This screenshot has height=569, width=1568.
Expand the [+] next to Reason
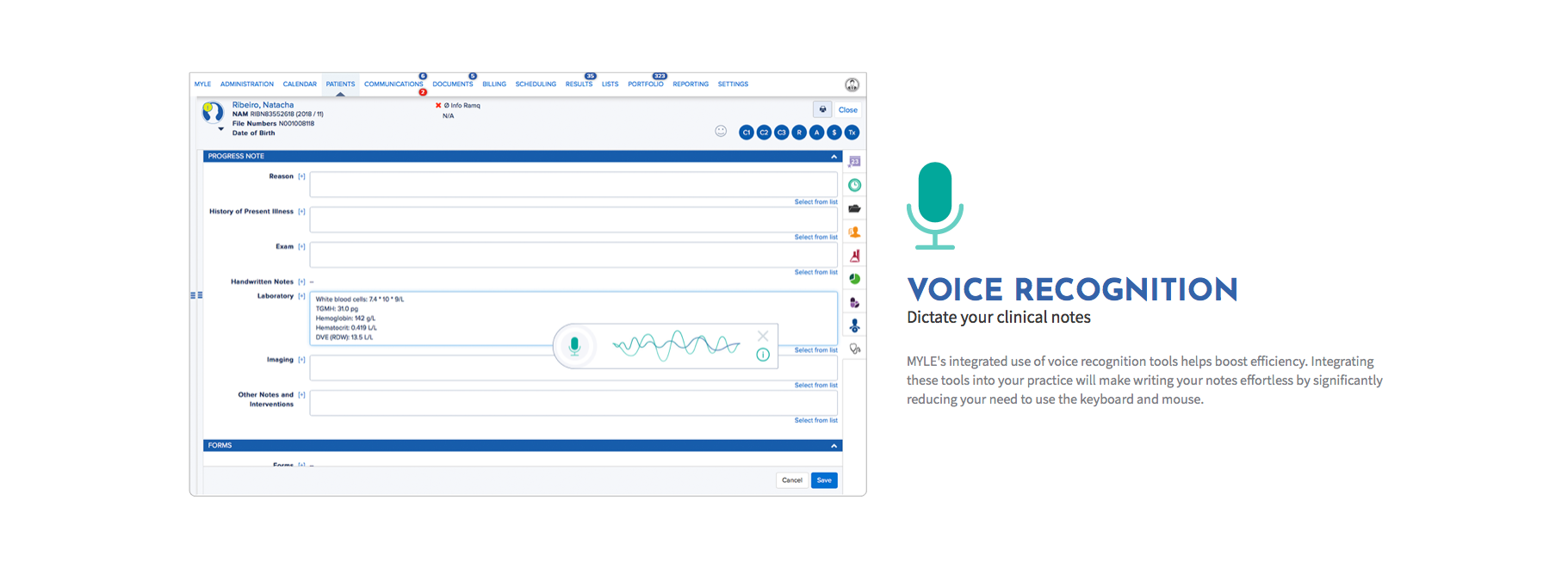[x=301, y=176]
